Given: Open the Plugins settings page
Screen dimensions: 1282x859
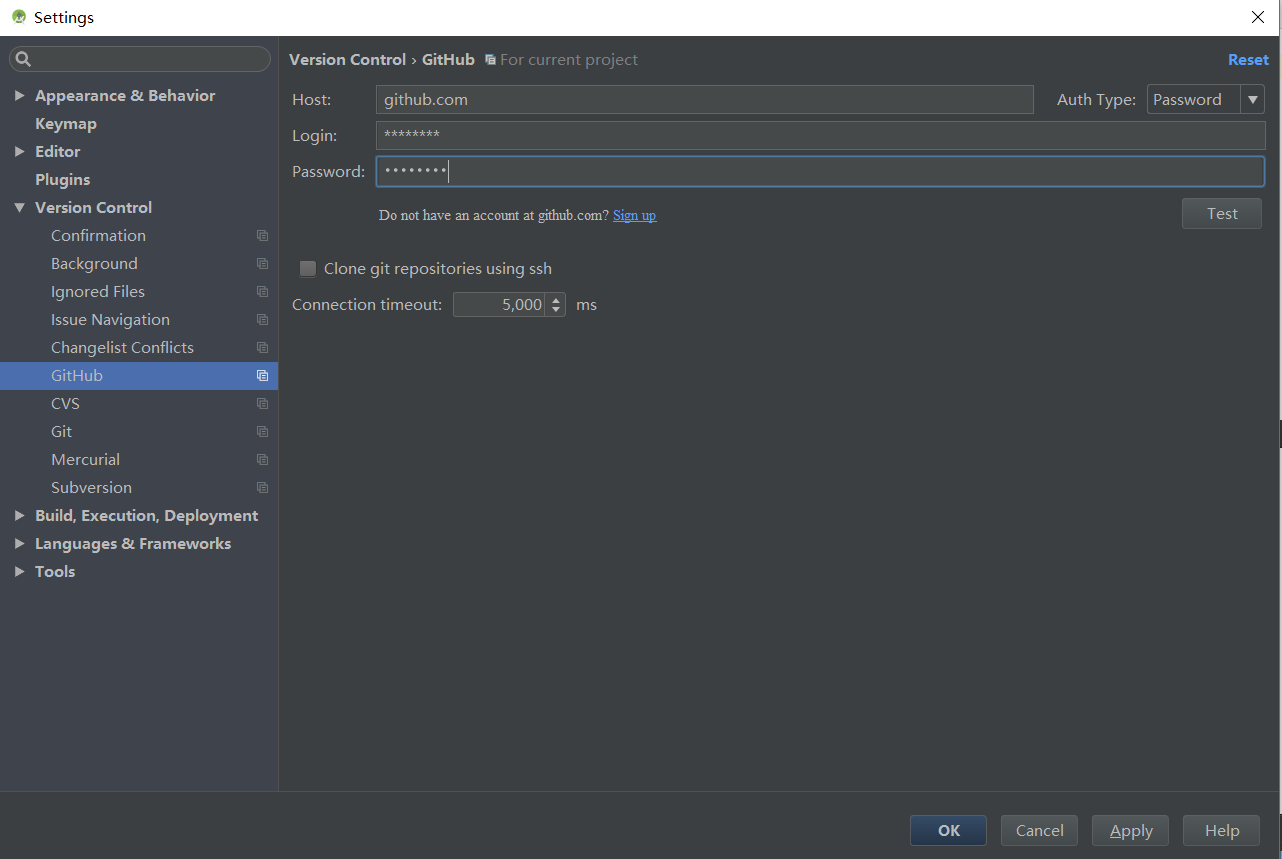Looking at the screenshot, I should 63,180.
